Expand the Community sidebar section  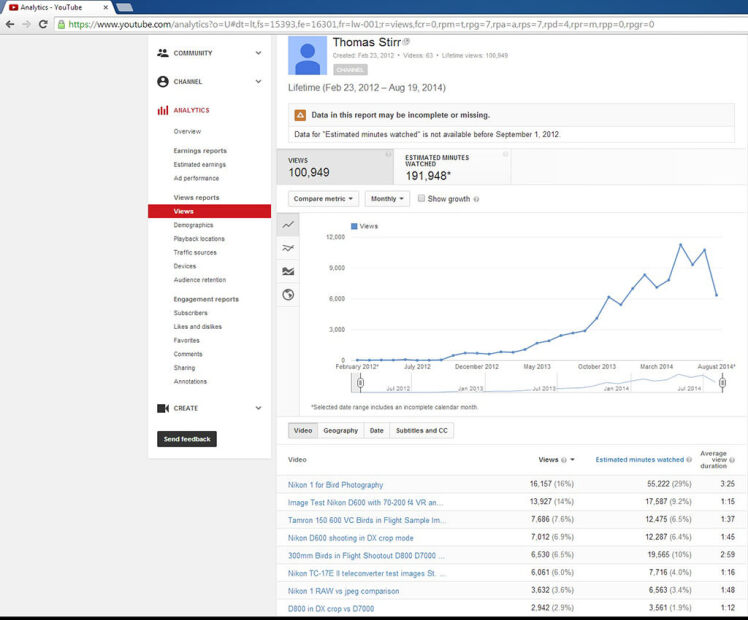(258, 53)
